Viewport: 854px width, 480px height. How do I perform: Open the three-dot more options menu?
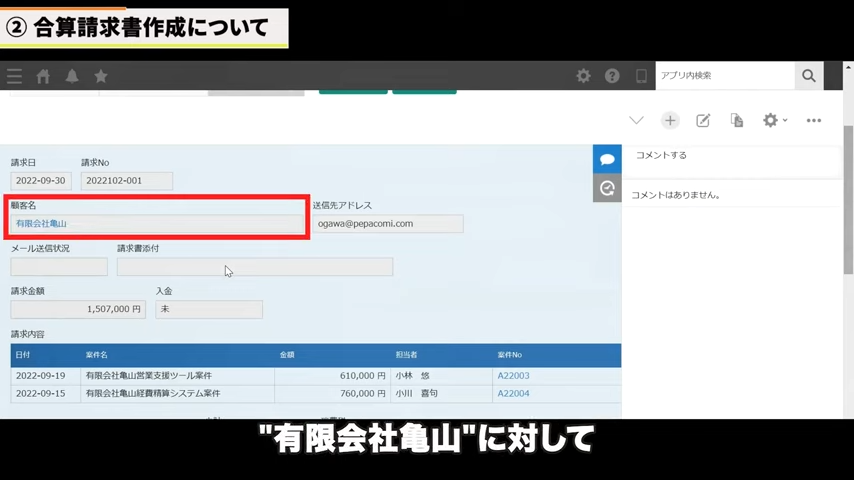(814, 120)
